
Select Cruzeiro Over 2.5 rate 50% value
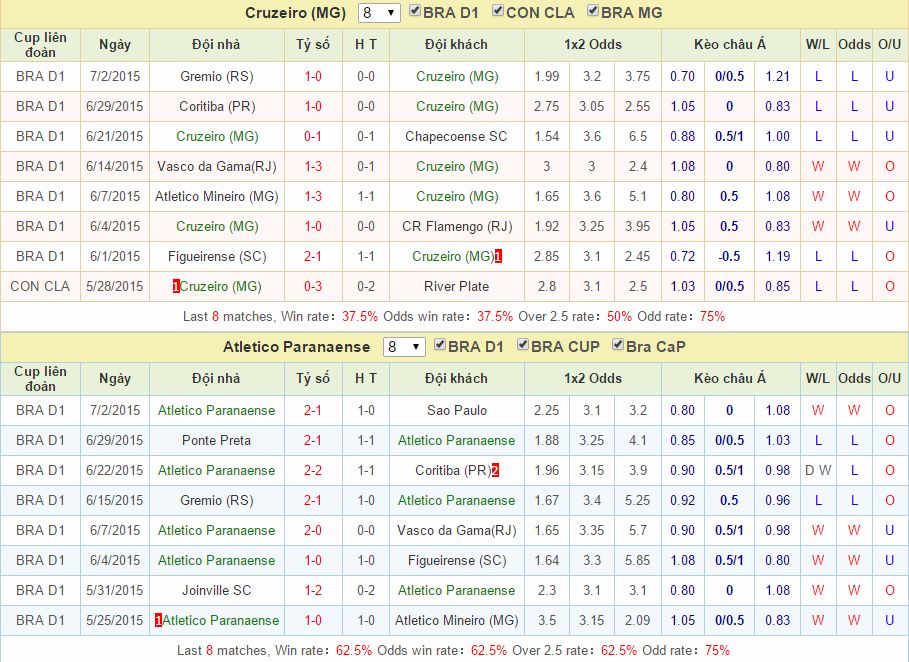tap(619, 317)
